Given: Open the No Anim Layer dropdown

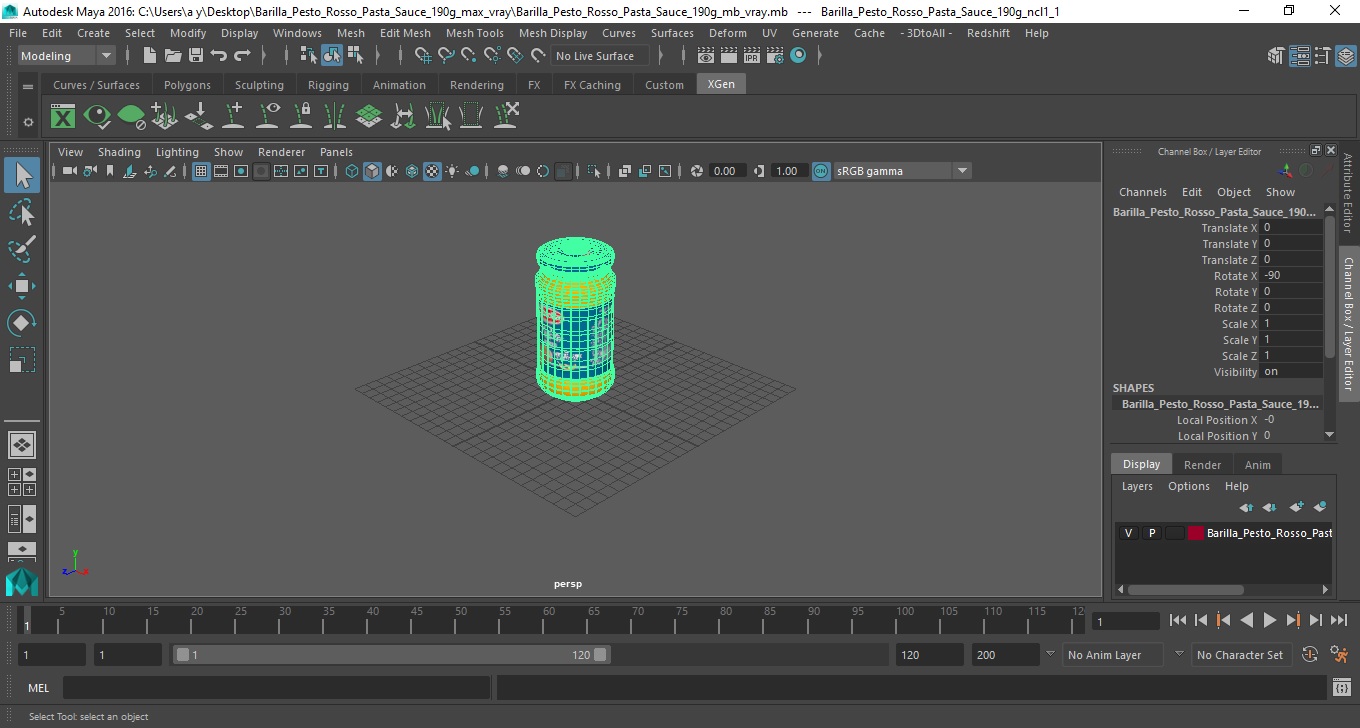Looking at the screenshot, I should coord(1114,655).
